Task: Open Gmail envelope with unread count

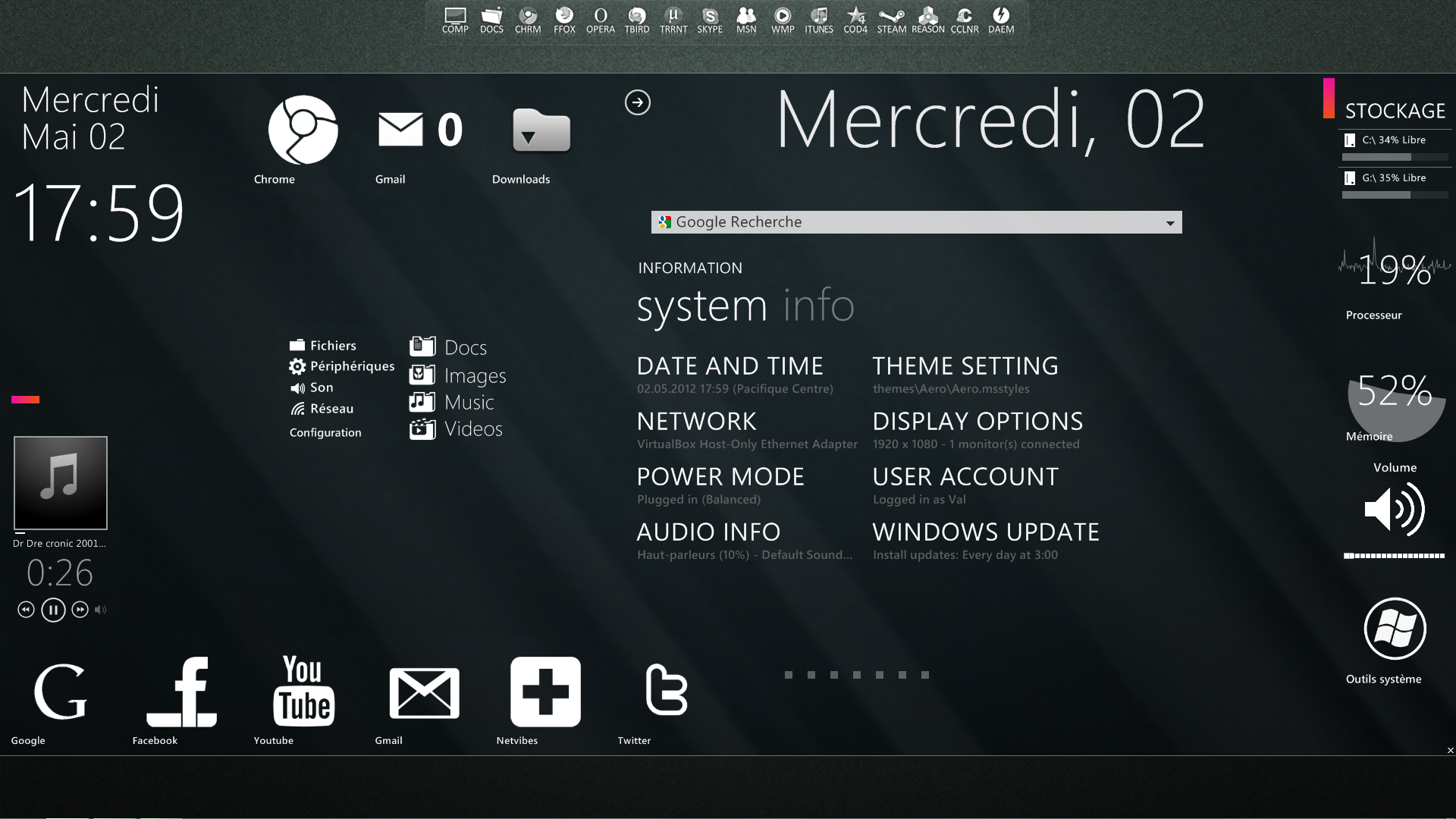Action: point(420,130)
